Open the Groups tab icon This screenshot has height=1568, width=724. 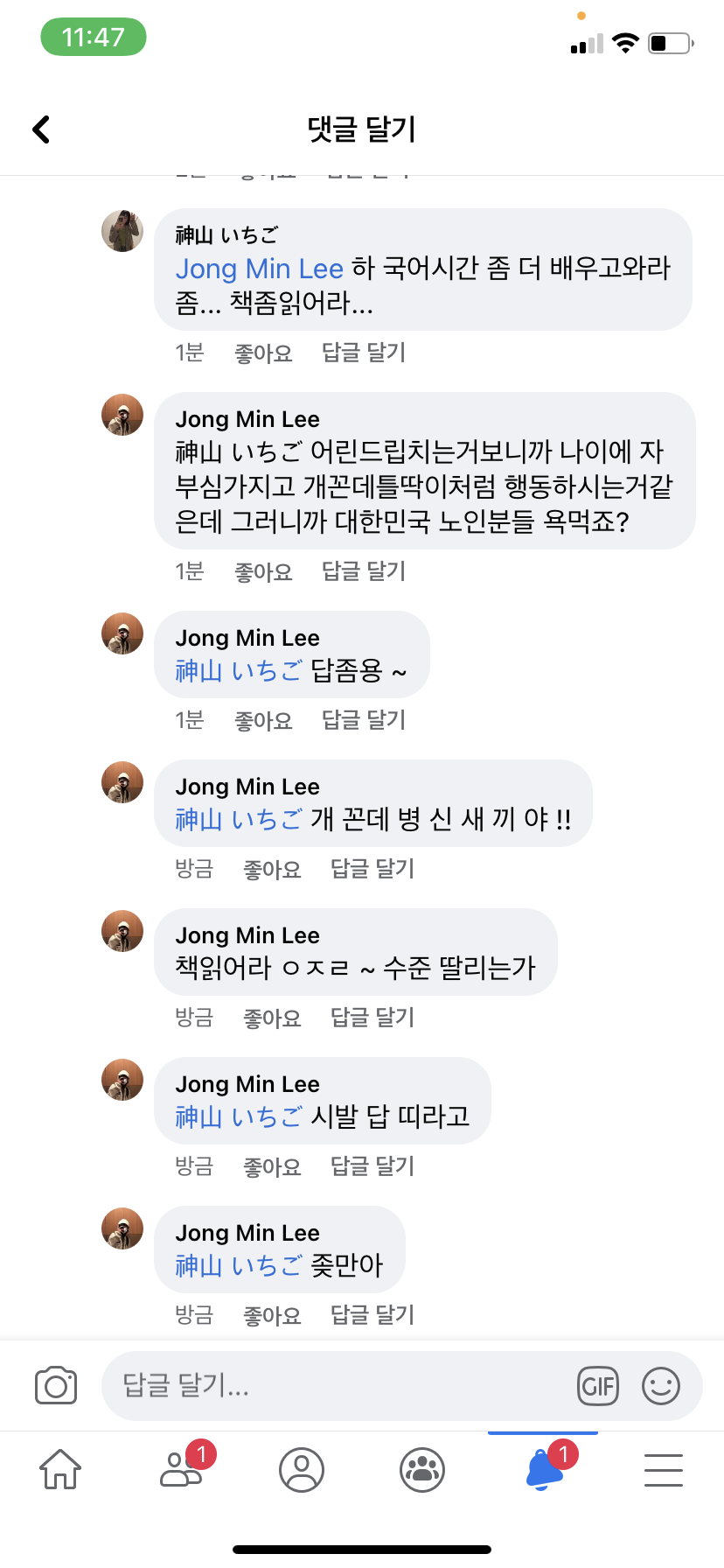click(422, 1469)
